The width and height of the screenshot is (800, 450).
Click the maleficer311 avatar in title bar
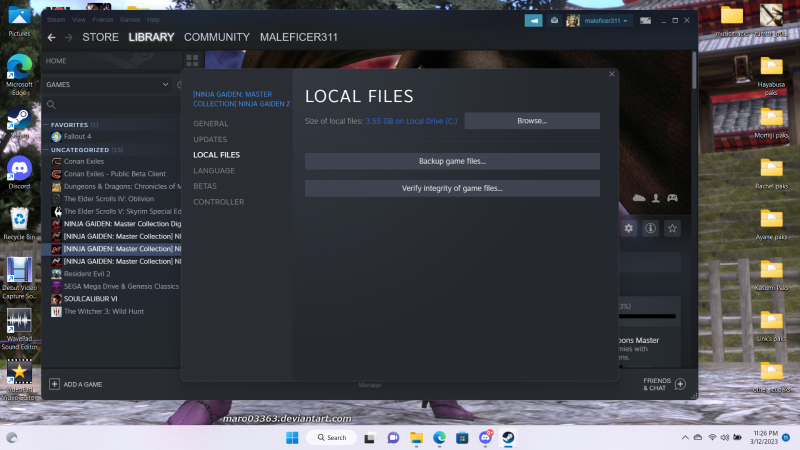(x=572, y=20)
